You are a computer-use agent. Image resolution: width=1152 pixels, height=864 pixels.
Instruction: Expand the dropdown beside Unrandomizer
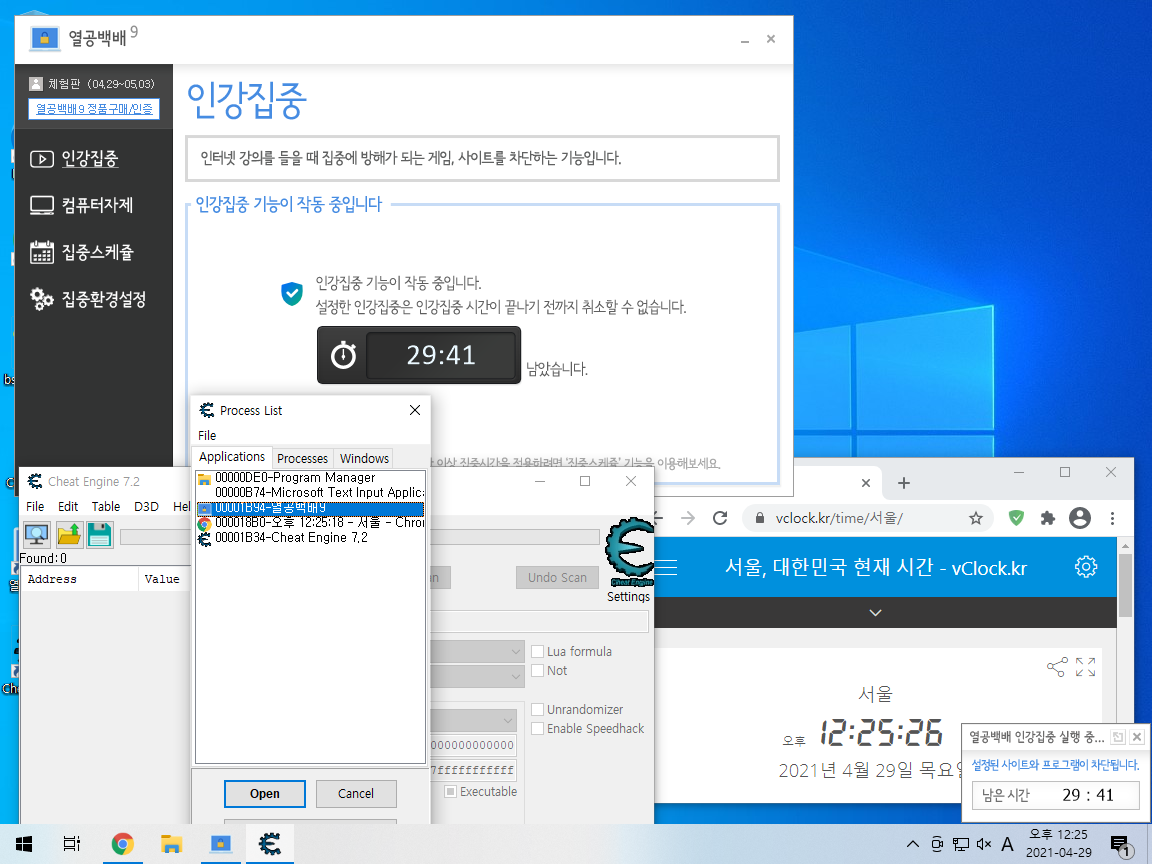pyautogui.click(x=508, y=720)
